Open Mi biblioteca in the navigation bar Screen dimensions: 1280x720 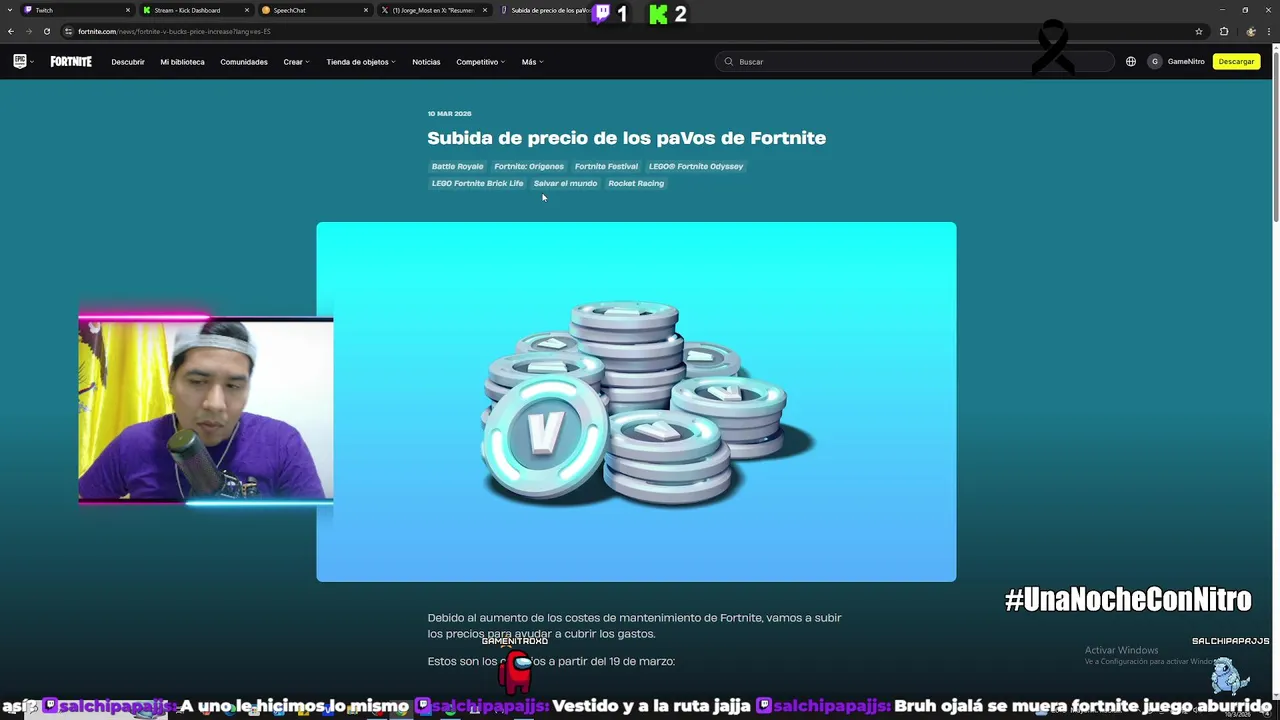tap(182, 62)
